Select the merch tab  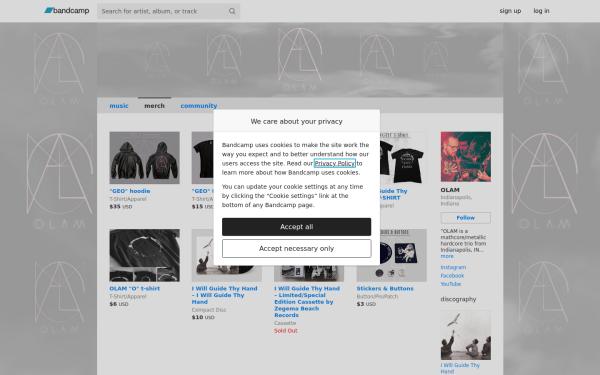(x=154, y=106)
